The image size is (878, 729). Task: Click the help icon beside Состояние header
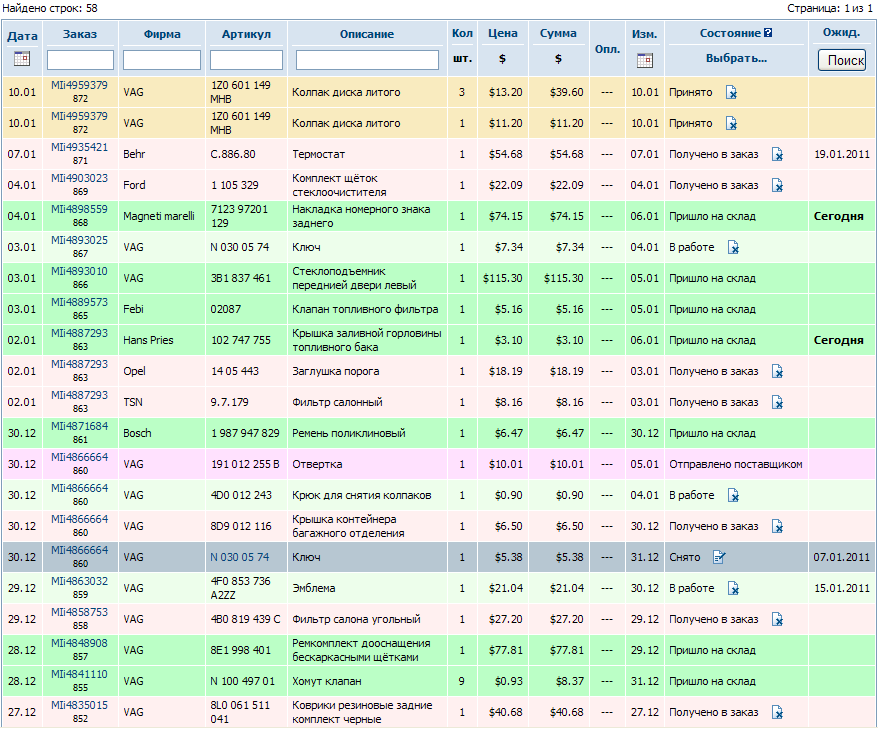768,34
